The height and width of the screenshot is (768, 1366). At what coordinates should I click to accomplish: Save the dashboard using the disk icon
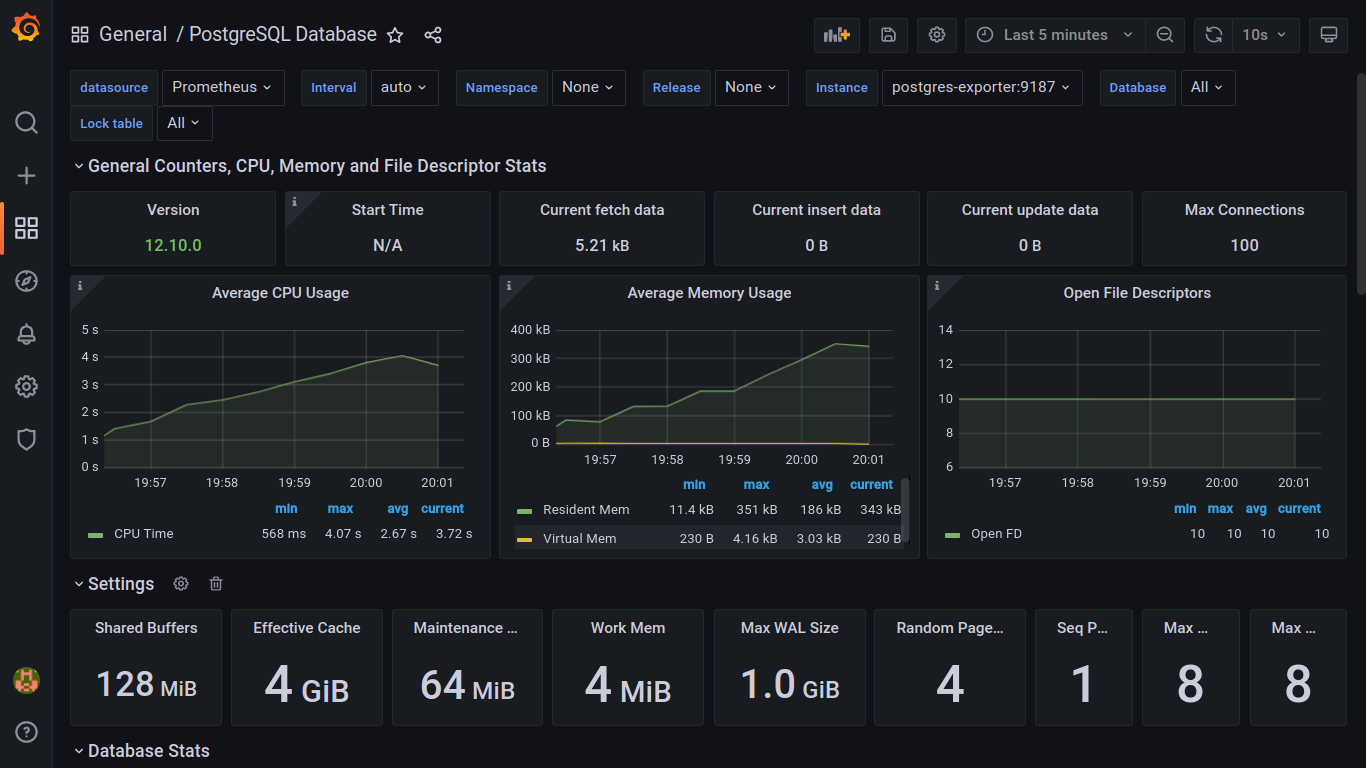(x=888, y=35)
